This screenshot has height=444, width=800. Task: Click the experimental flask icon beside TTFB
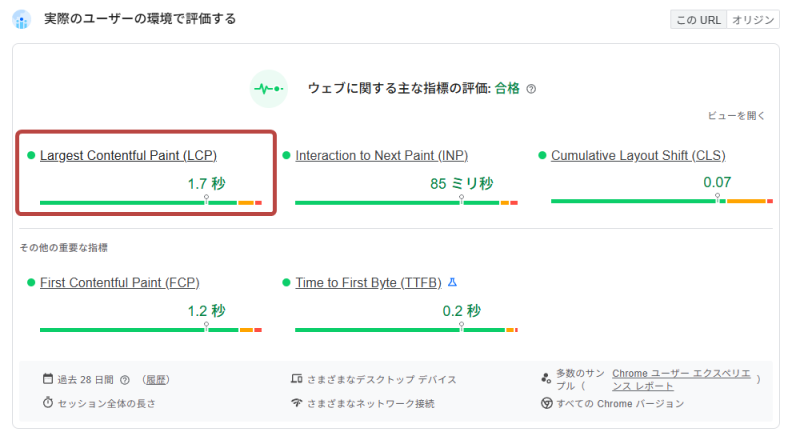[452, 283]
